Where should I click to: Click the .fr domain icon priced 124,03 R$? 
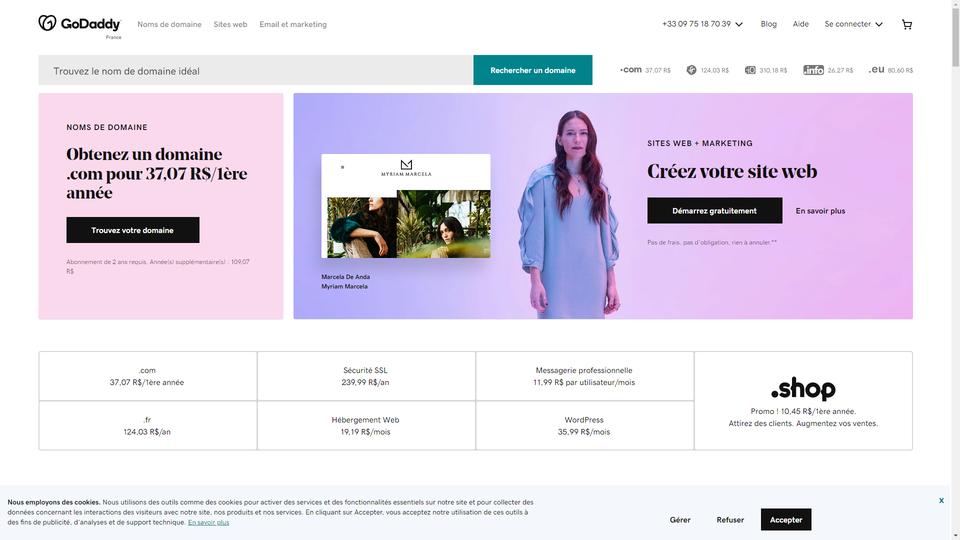click(x=691, y=70)
